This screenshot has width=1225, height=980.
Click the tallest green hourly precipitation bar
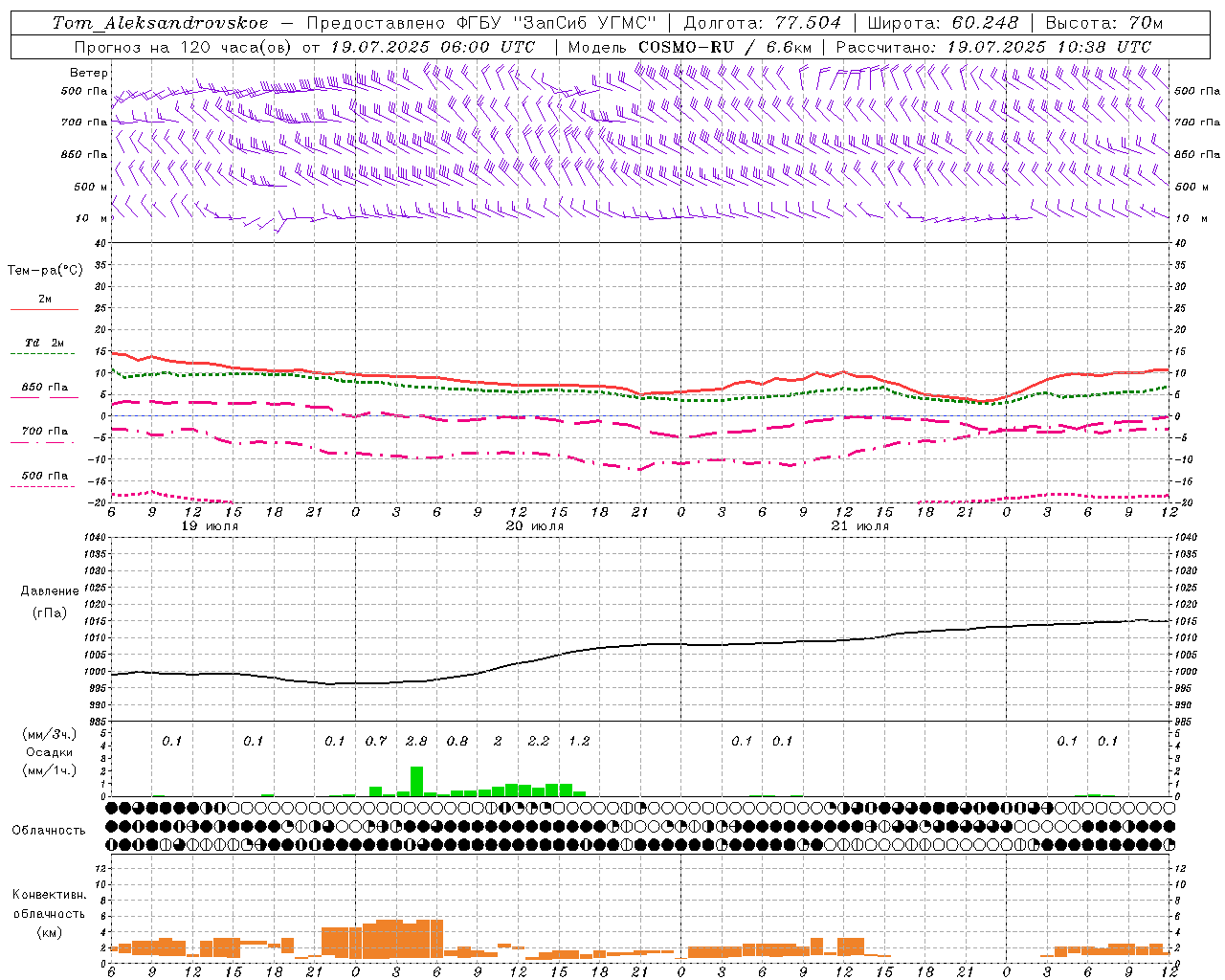[x=416, y=781]
